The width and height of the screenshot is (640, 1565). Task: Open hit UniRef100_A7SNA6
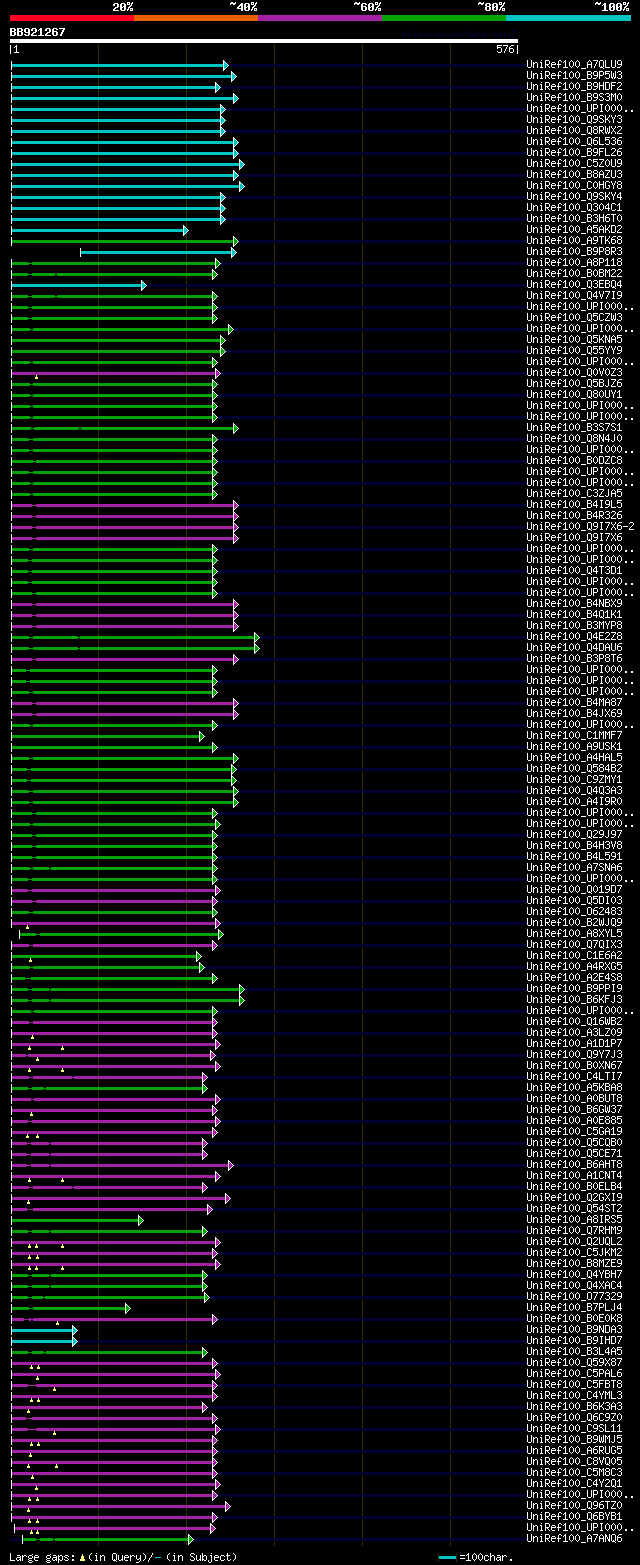click(574, 867)
